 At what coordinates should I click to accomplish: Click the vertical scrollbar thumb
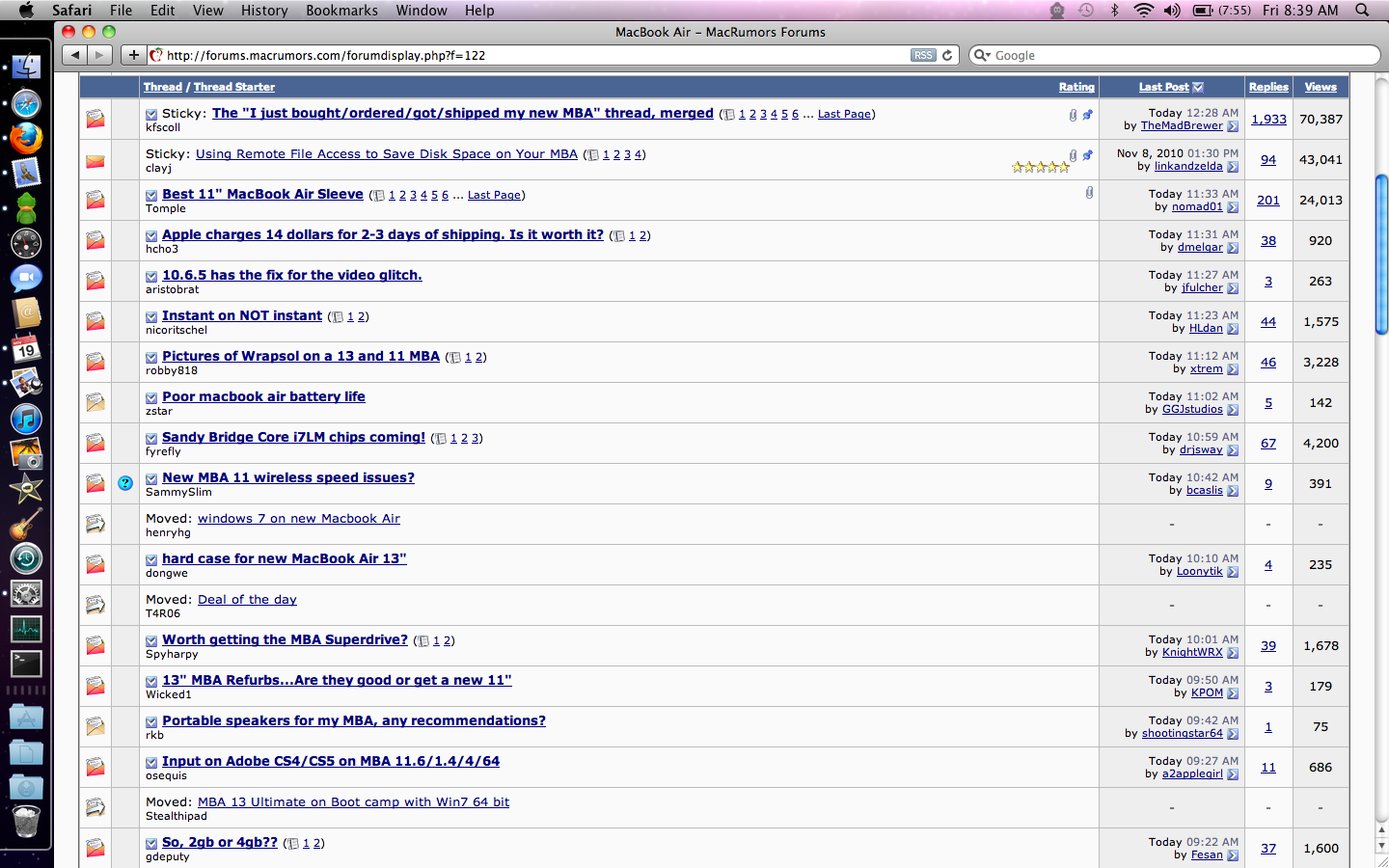[1381, 255]
